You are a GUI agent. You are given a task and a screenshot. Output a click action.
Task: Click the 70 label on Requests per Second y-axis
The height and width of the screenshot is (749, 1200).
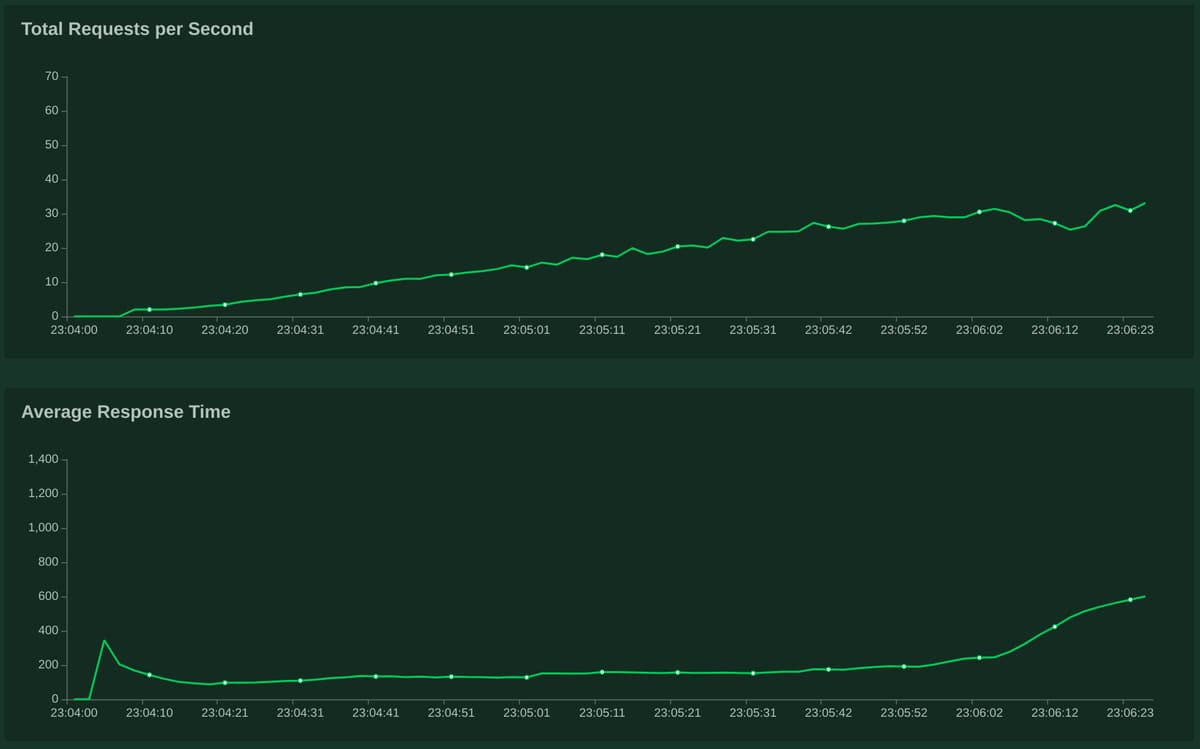52,77
